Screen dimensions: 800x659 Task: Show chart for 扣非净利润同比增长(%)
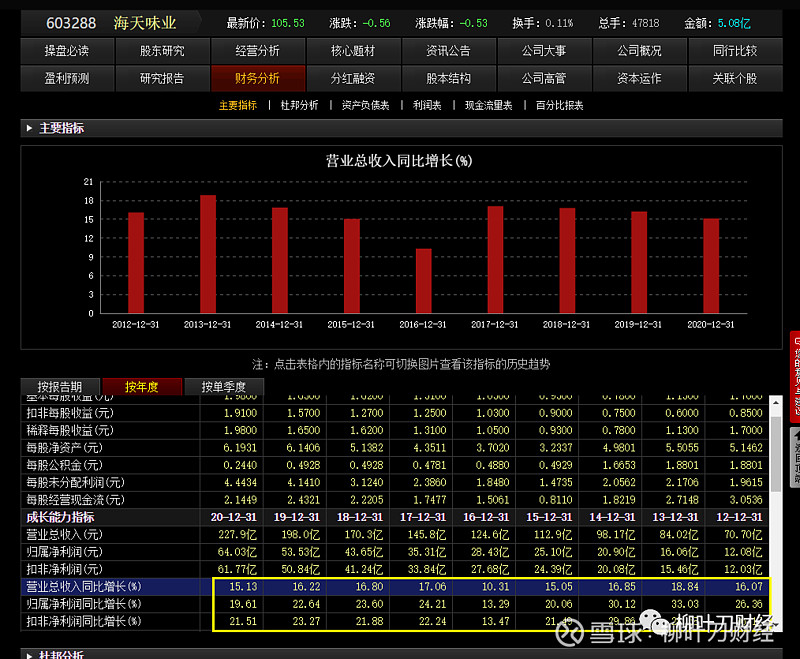coord(84,621)
